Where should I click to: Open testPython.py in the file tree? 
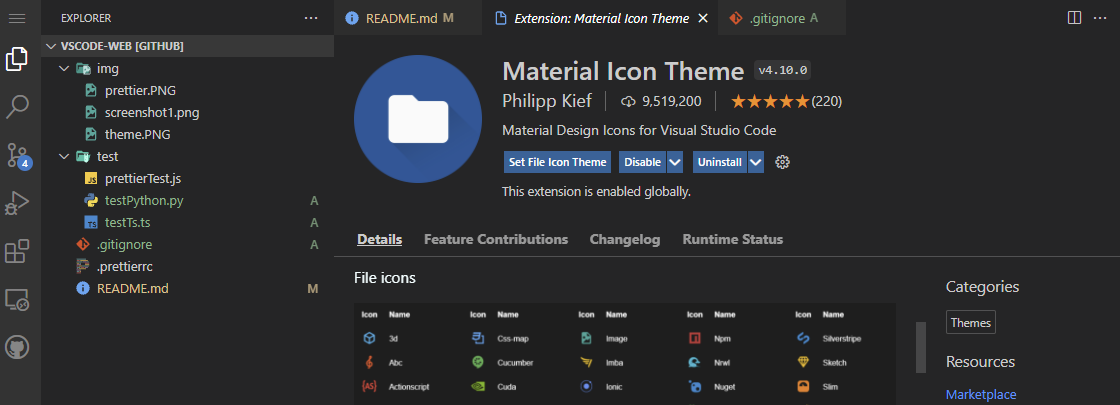point(144,201)
